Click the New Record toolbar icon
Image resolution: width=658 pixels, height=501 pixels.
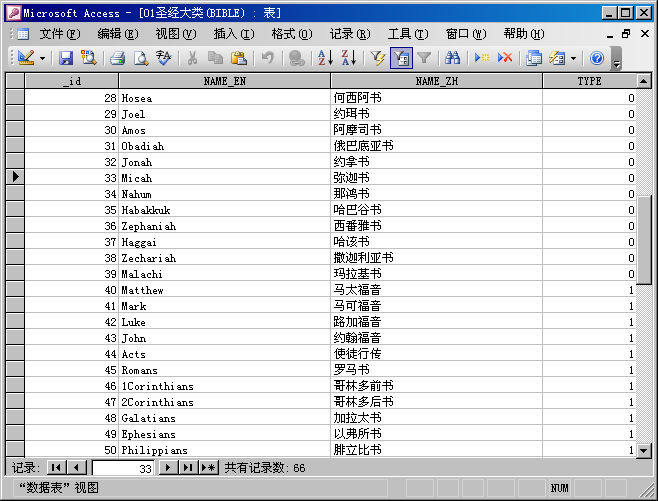481,58
